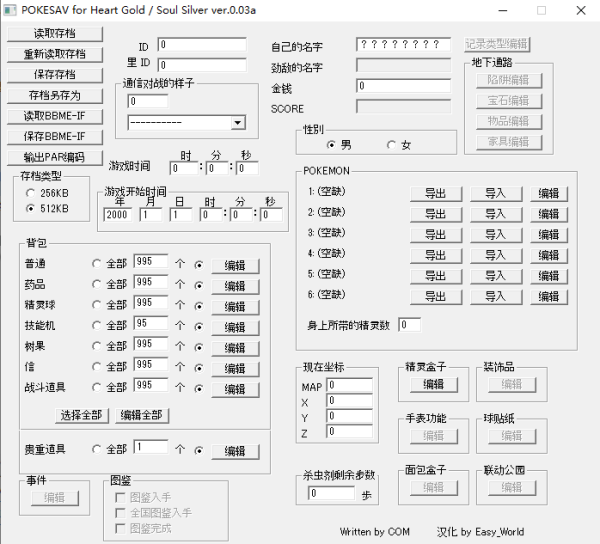600x544 pixels.
Task: Select 个 count radio for 药品
Action: [199, 285]
